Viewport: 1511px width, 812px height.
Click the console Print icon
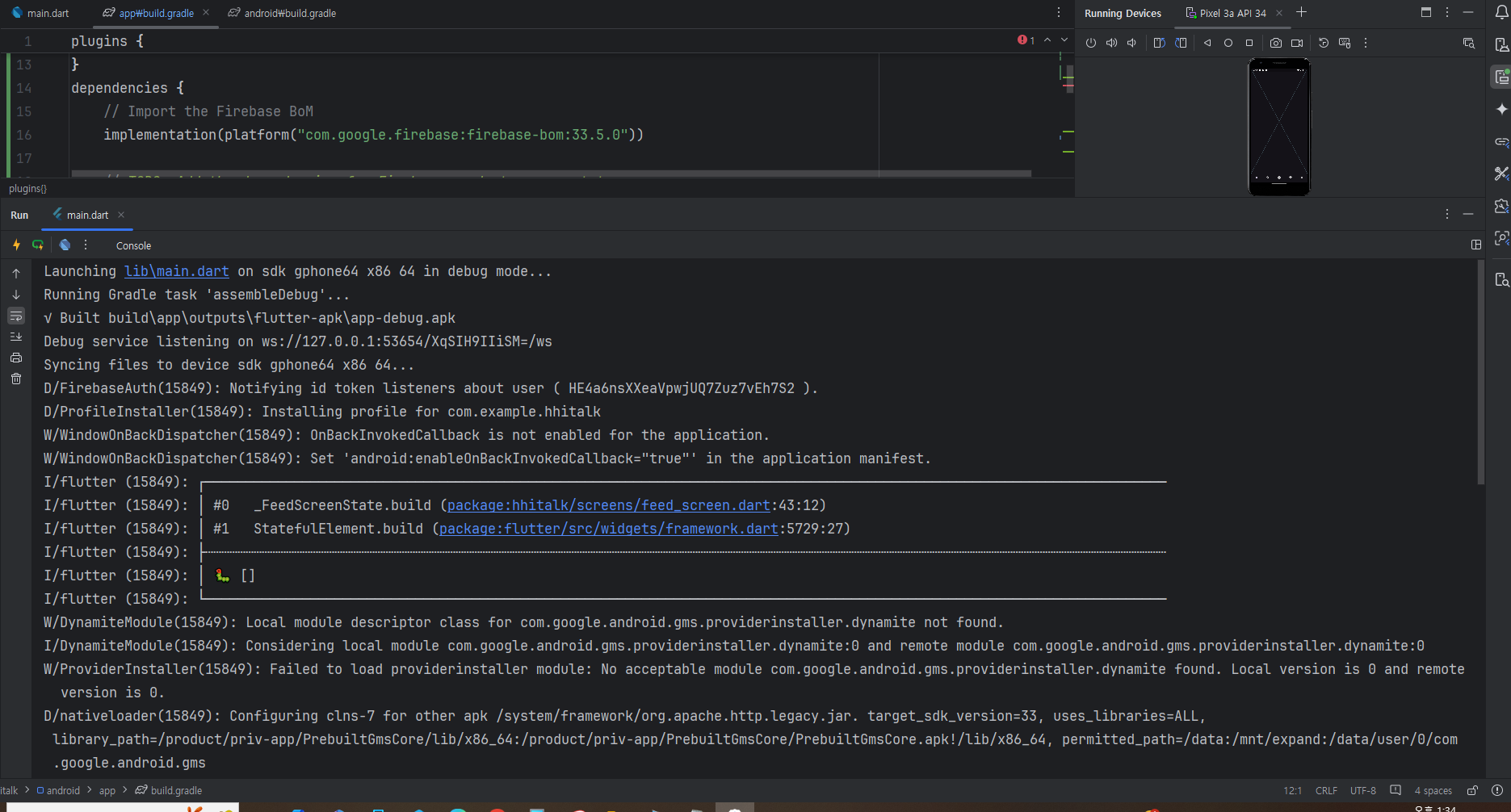[x=16, y=358]
